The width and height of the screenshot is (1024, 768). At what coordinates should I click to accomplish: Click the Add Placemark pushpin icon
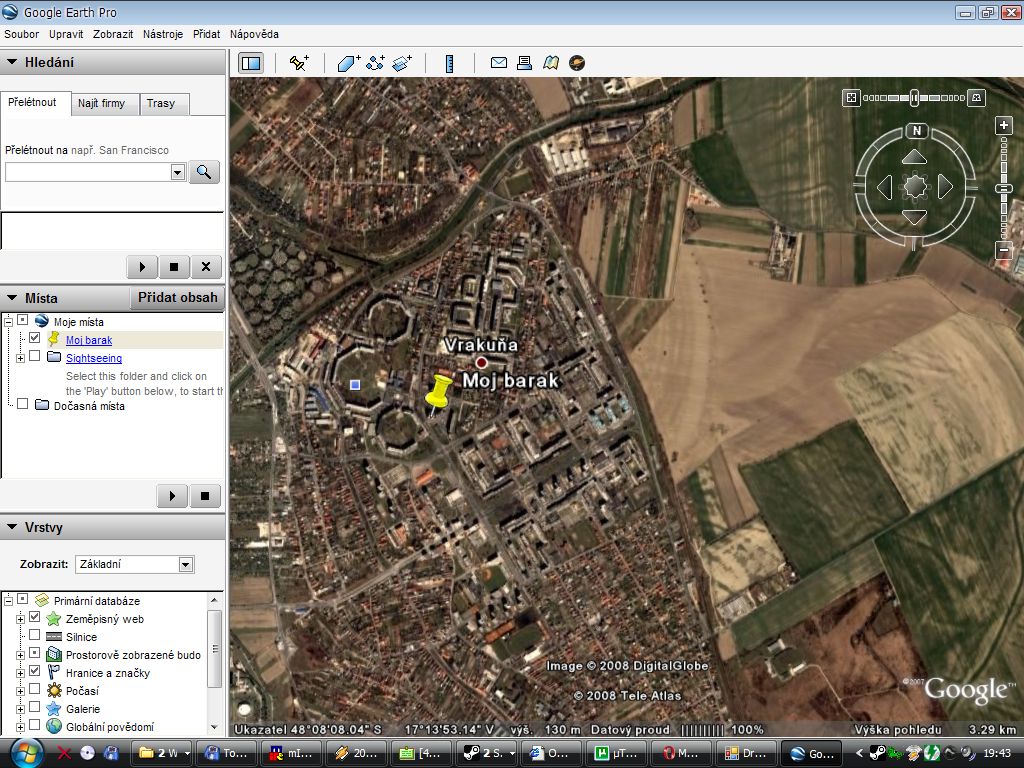coord(299,63)
